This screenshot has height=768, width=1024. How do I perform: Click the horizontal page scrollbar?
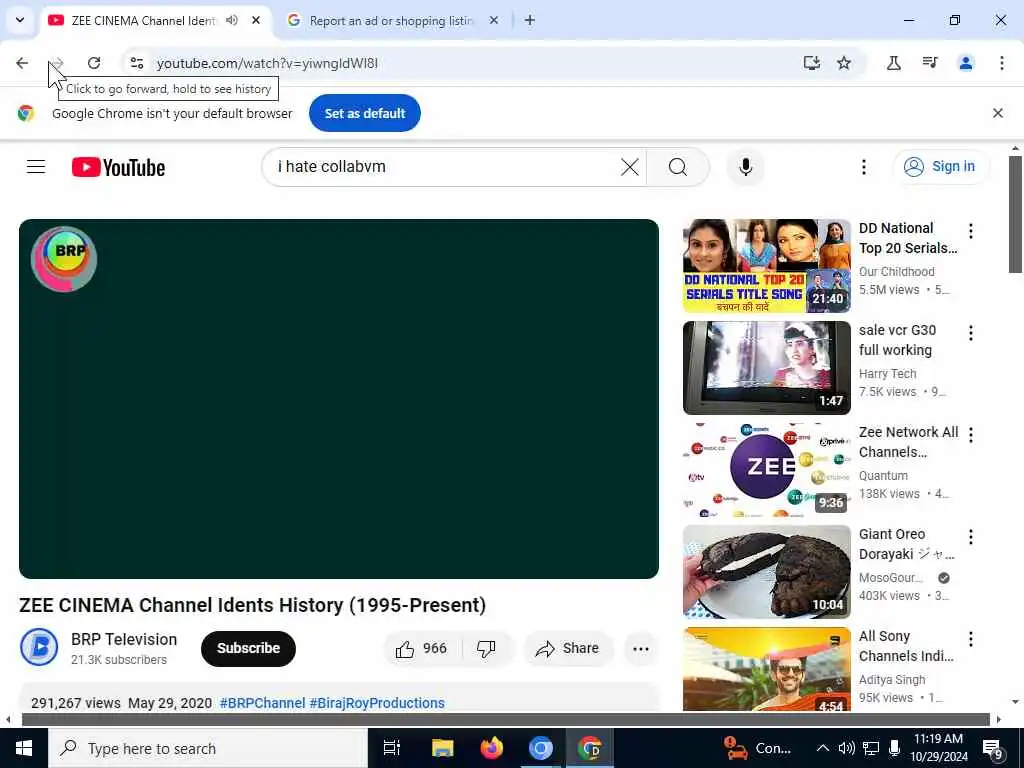tap(505, 719)
